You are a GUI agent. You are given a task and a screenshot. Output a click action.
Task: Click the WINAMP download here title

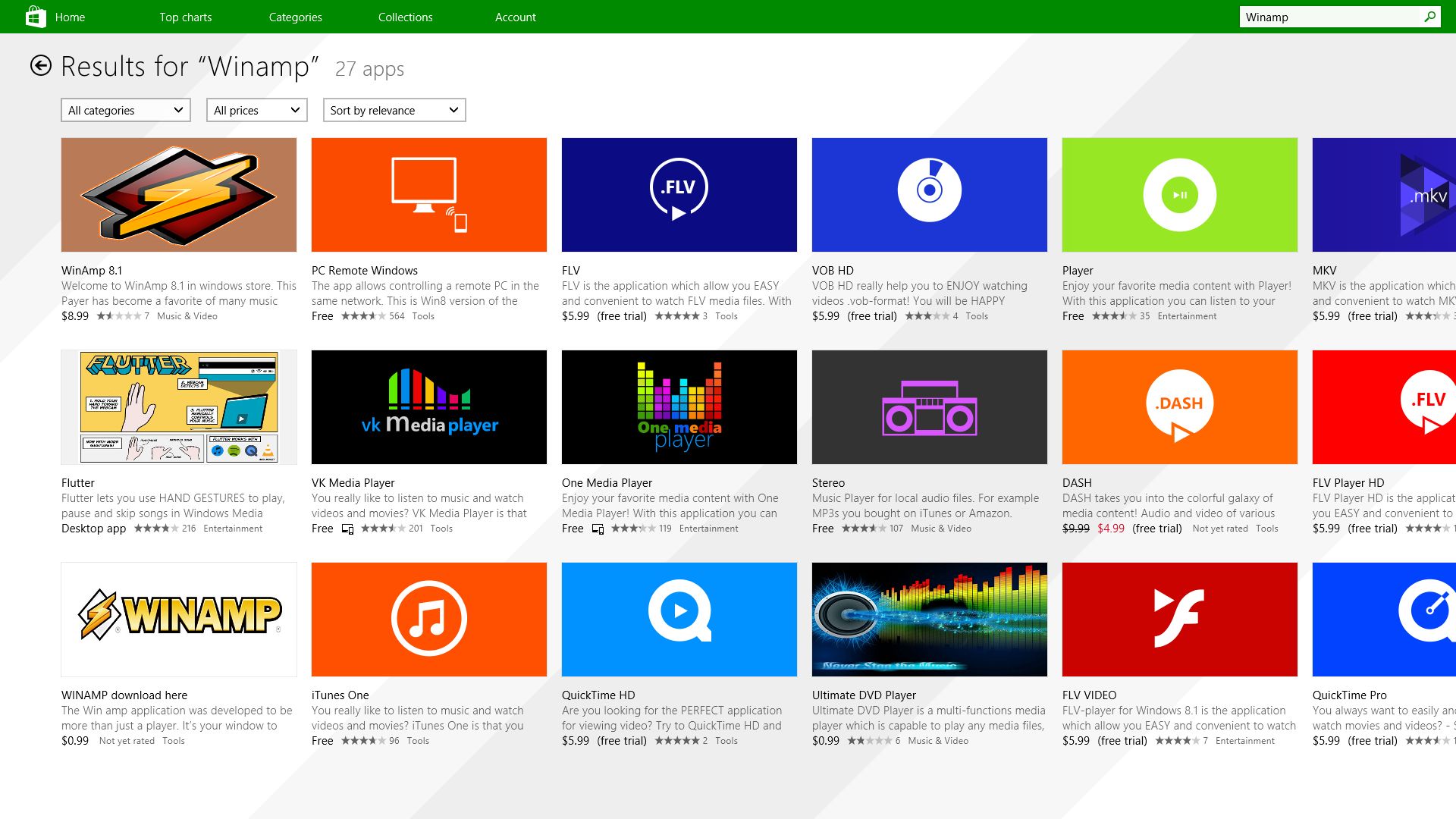124,695
